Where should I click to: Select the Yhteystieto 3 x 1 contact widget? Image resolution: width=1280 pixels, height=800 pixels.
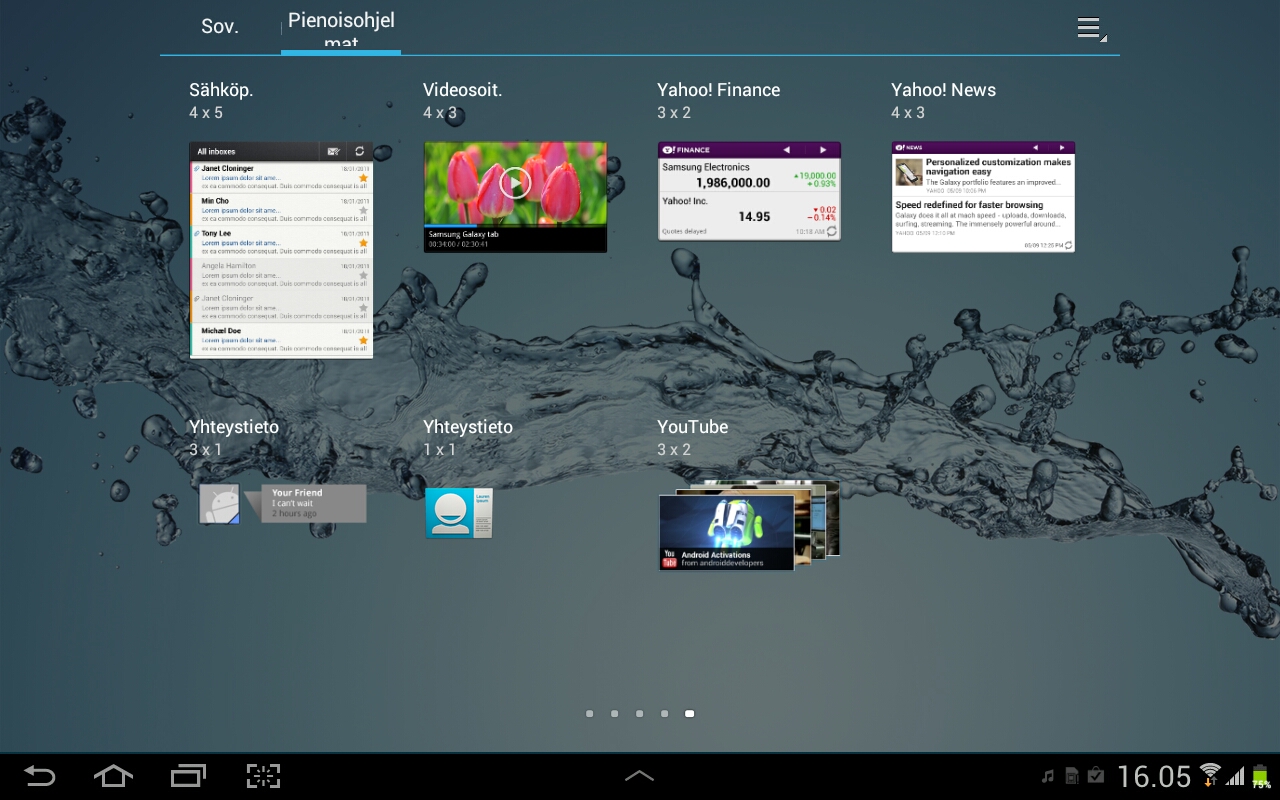coord(282,504)
